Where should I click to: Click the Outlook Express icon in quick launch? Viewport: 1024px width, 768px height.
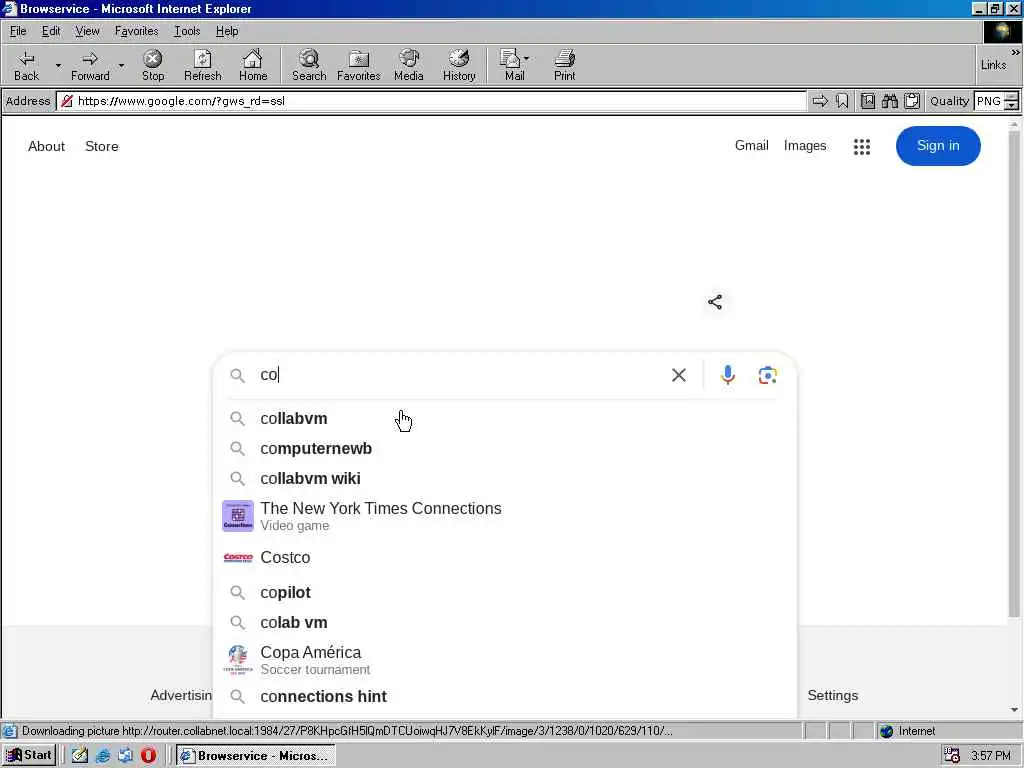(x=125, y=756)
